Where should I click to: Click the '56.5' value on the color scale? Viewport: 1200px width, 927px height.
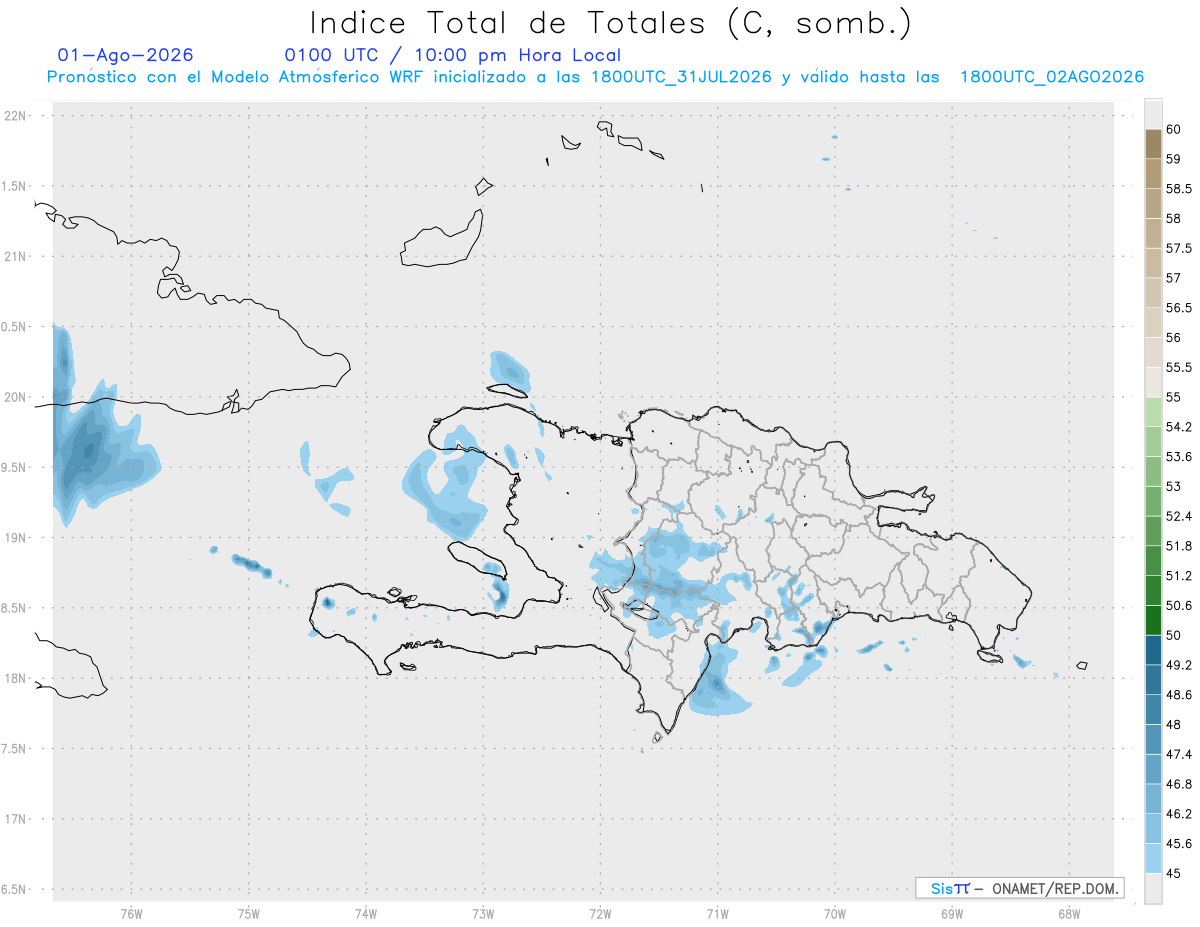point(1178,308)
